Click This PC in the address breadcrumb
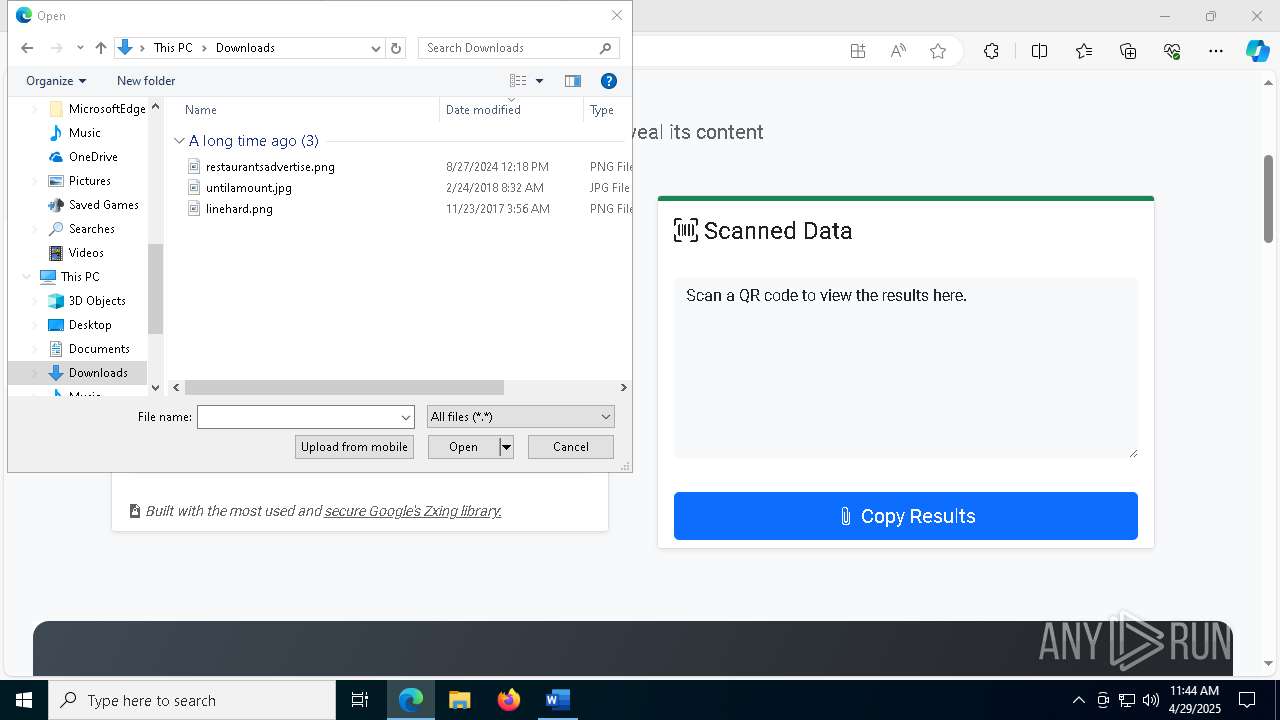The width and height of the screenshot is (1280, 720). tap(173, 48)
